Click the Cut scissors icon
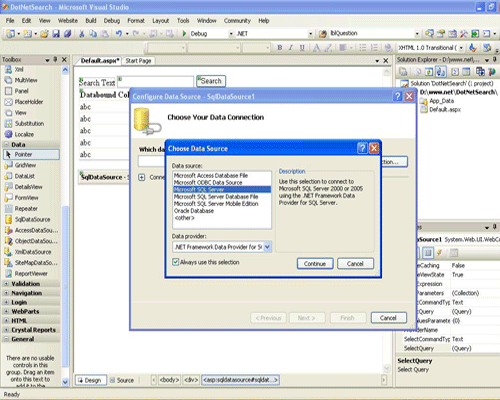This screenshot has height=400, width=500. [82, 34]
